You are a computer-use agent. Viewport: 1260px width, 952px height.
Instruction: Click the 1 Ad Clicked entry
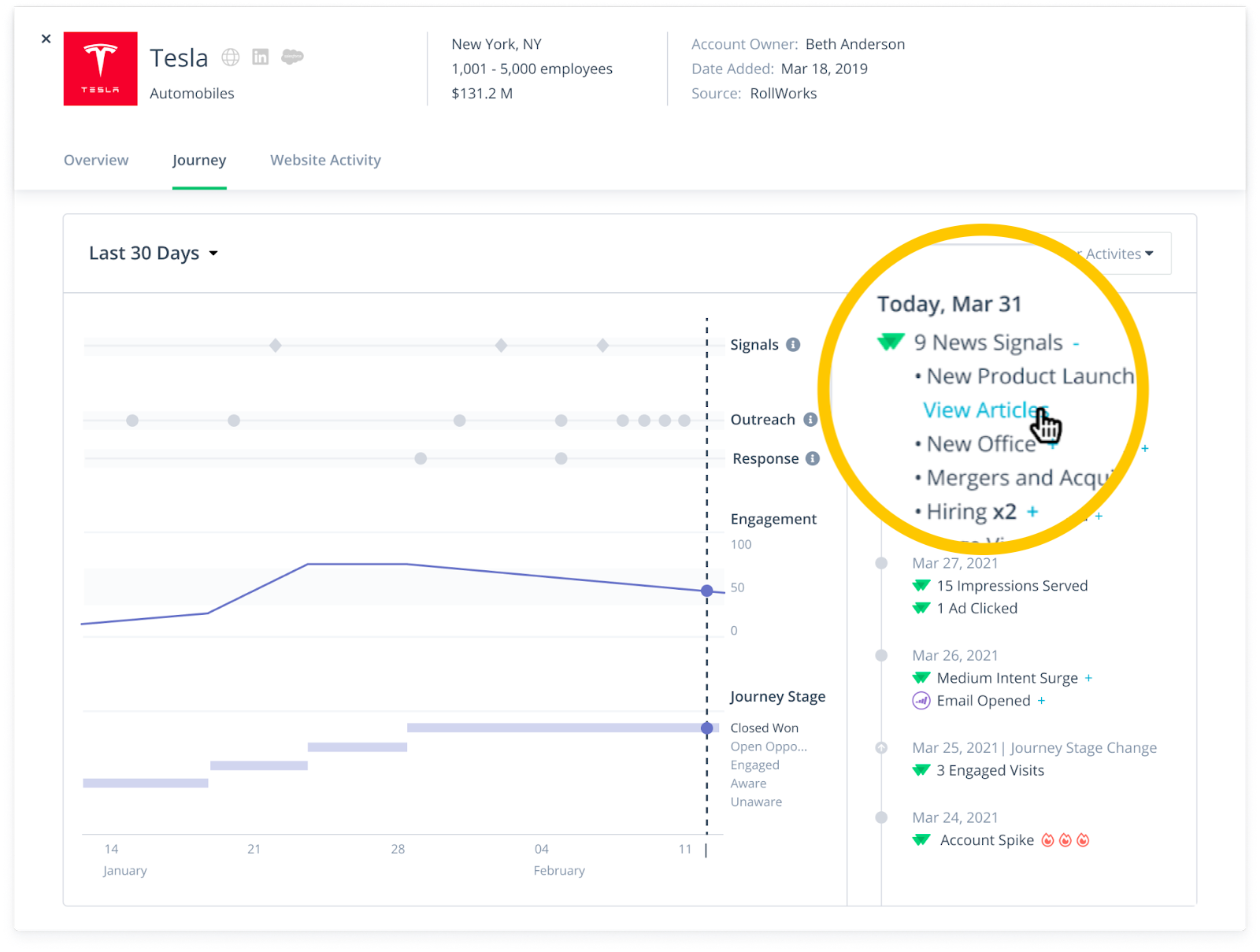pyautogui.click(x=976, y=608)
